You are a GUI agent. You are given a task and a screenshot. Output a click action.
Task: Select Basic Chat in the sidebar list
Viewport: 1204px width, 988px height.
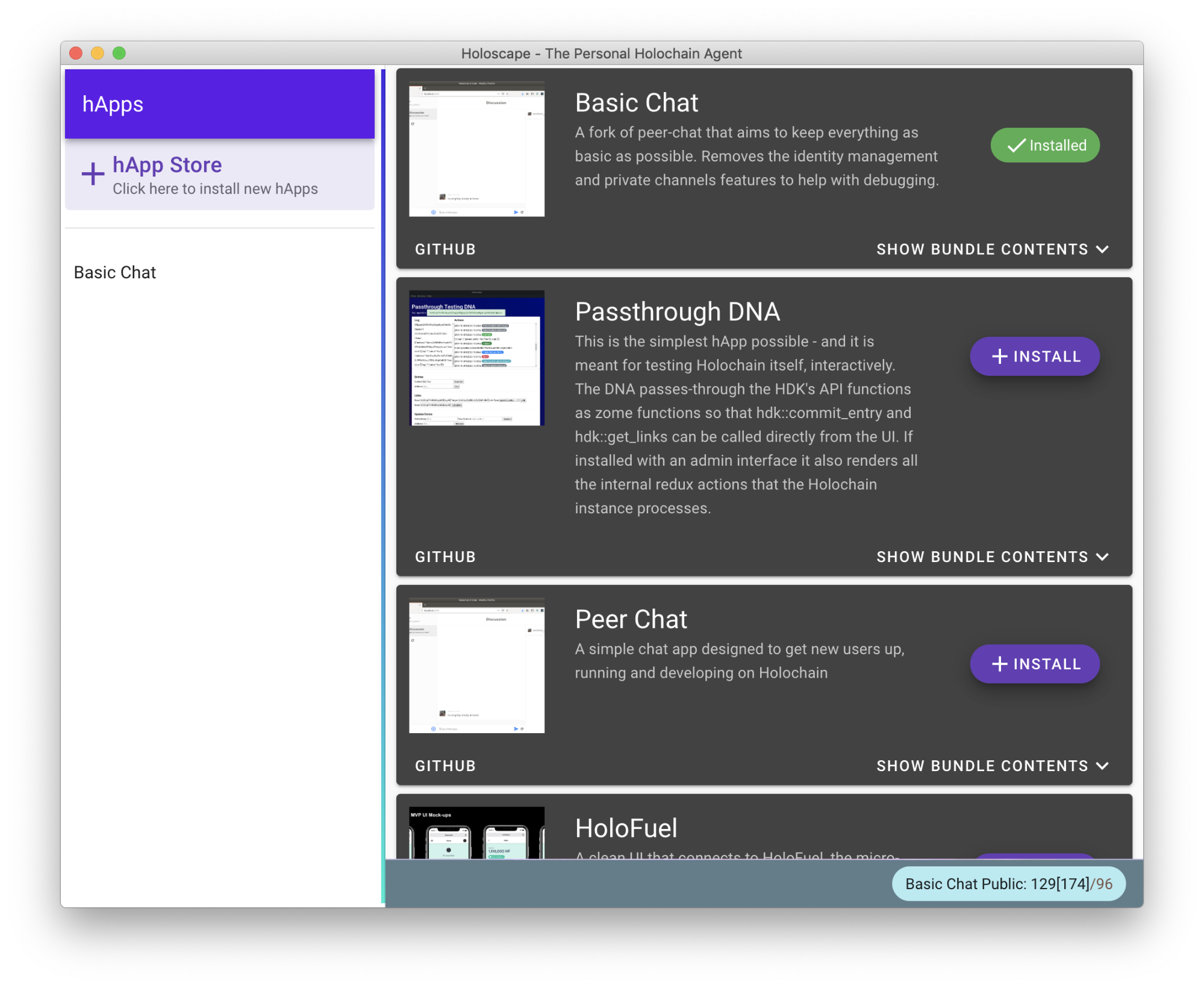point(115,272)
